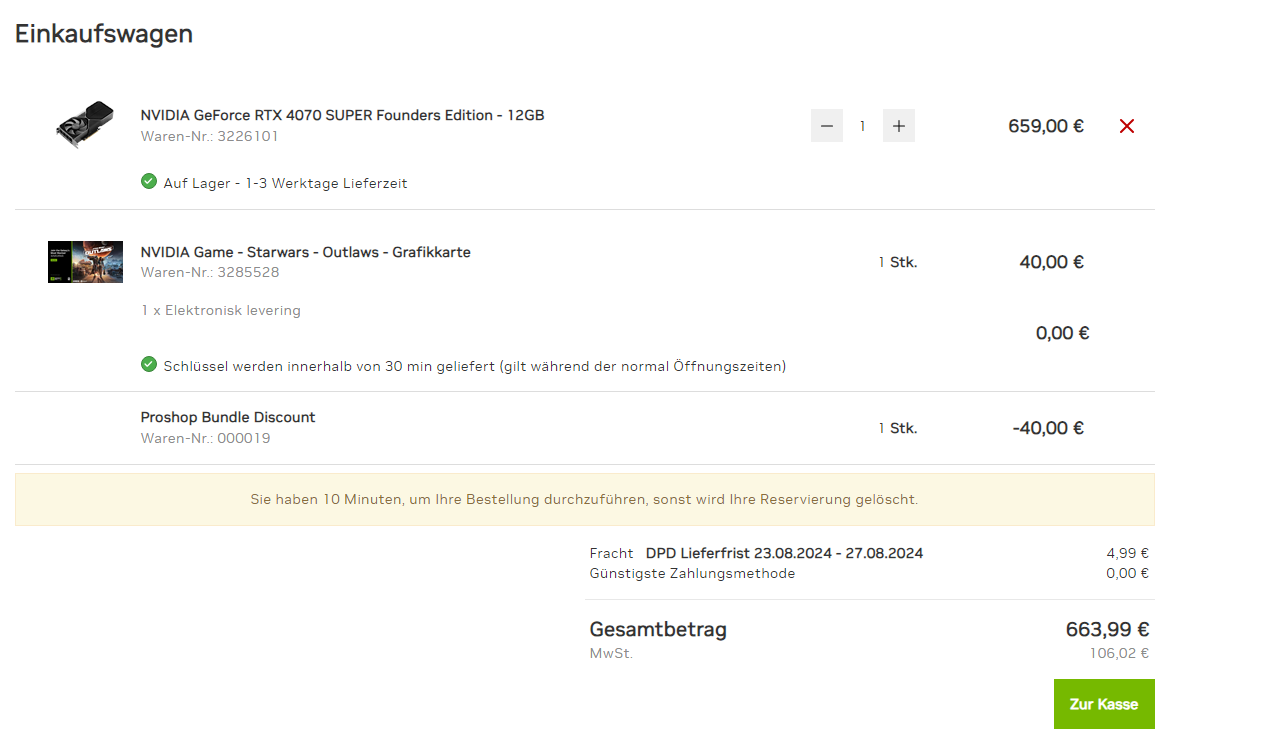Open NVIDIA Game Starwars Outlaws Grafikkarte link

click(306, 252)
